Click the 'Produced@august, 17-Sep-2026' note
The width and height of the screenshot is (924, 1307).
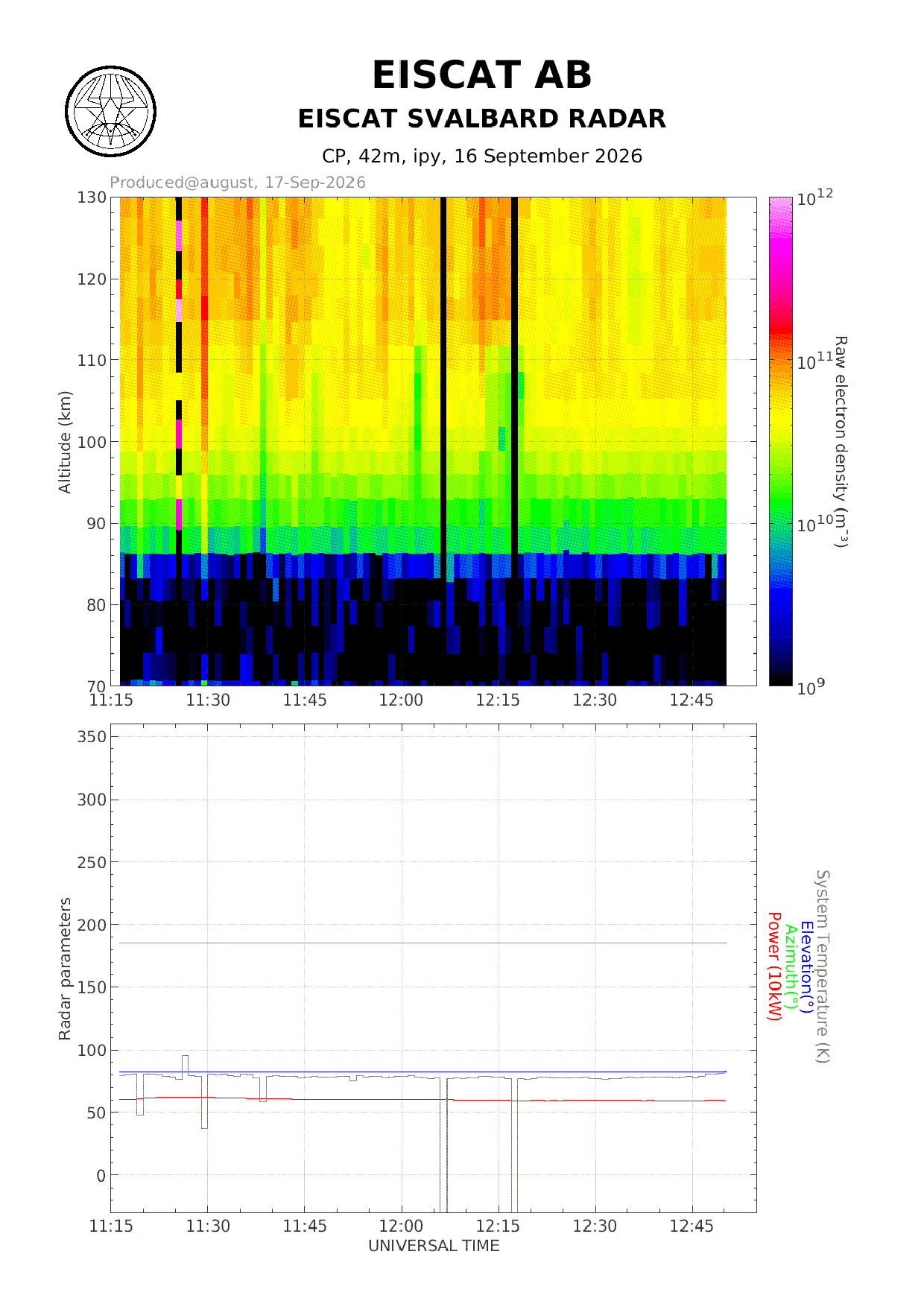238,183
